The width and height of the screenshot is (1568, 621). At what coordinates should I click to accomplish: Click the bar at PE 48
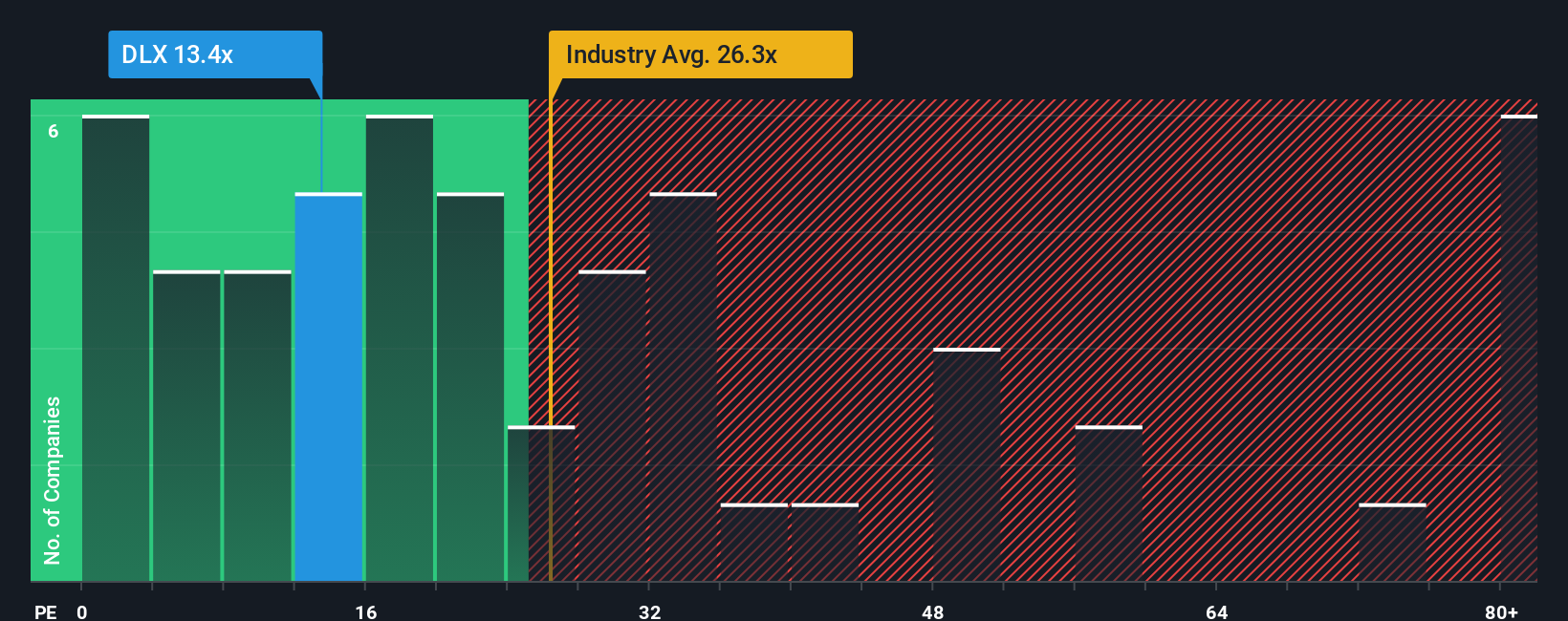[x=967, y=464]
